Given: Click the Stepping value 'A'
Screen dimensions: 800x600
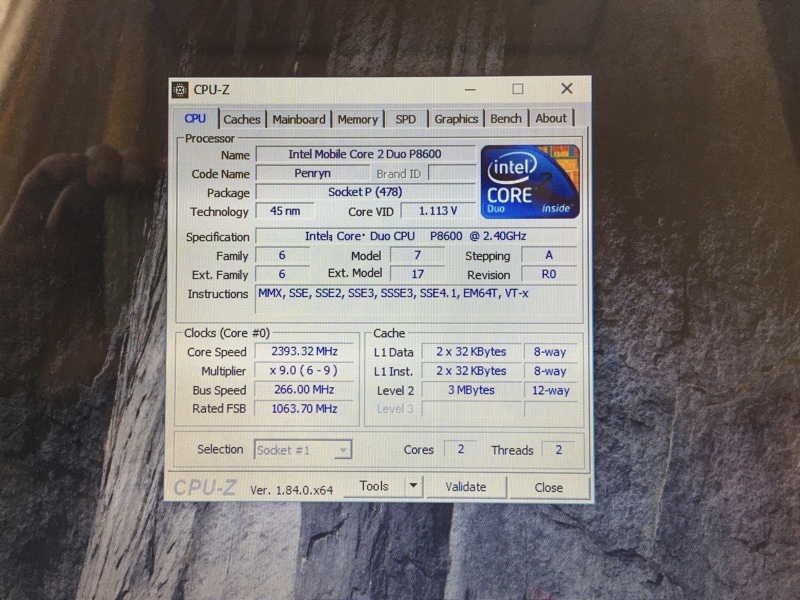Looking at the screenshot, I should coord(549,255).
